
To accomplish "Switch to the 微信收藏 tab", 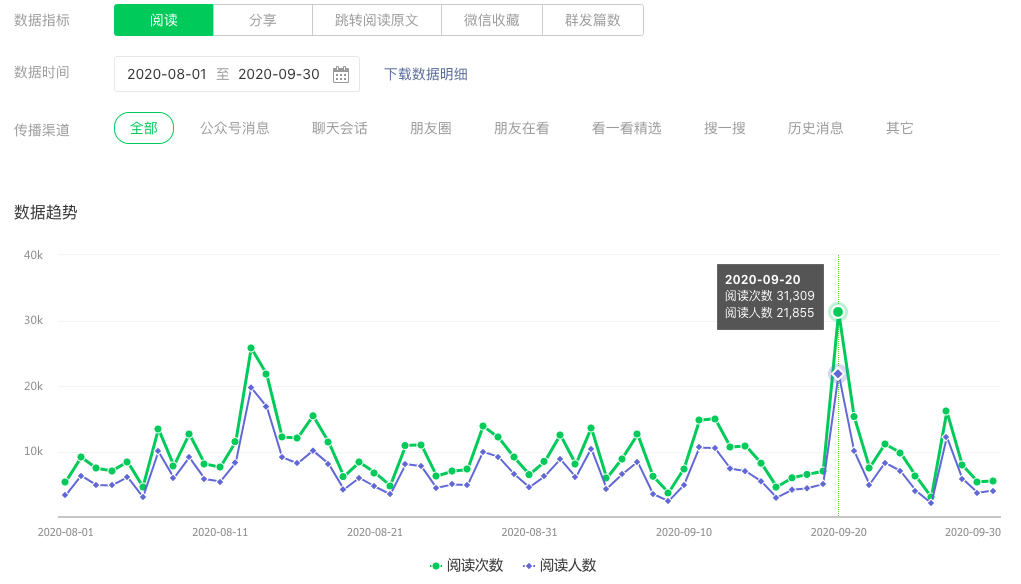I will pyautogui.click(x=492, y=20).
